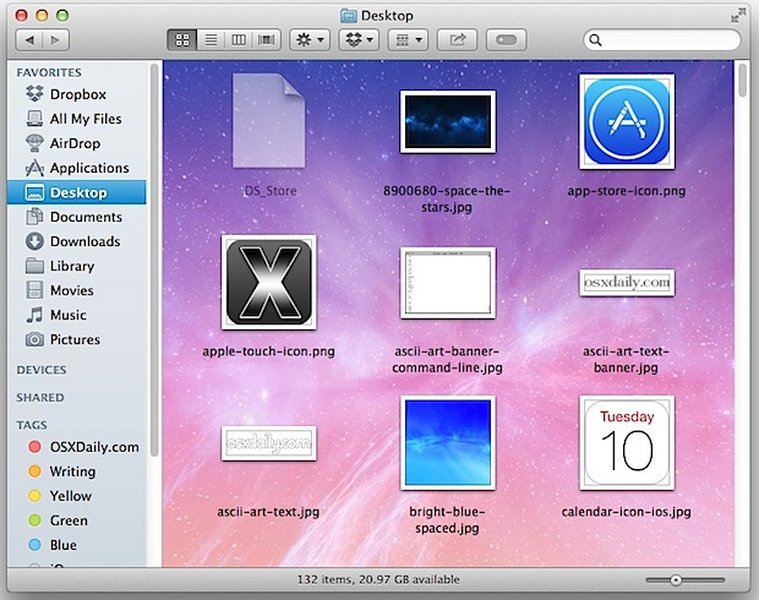Click the Share toolbar button

click(x=457, y=40)
